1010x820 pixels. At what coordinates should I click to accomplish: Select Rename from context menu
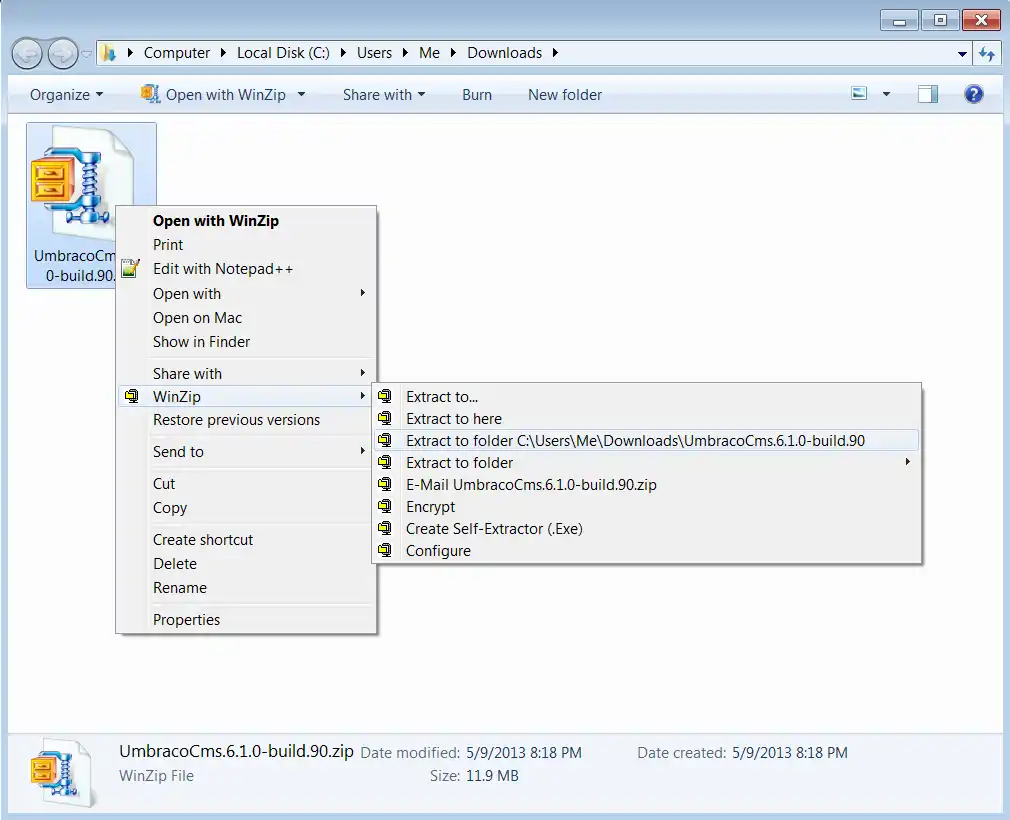pyautogui.click(x=246, y=587)
